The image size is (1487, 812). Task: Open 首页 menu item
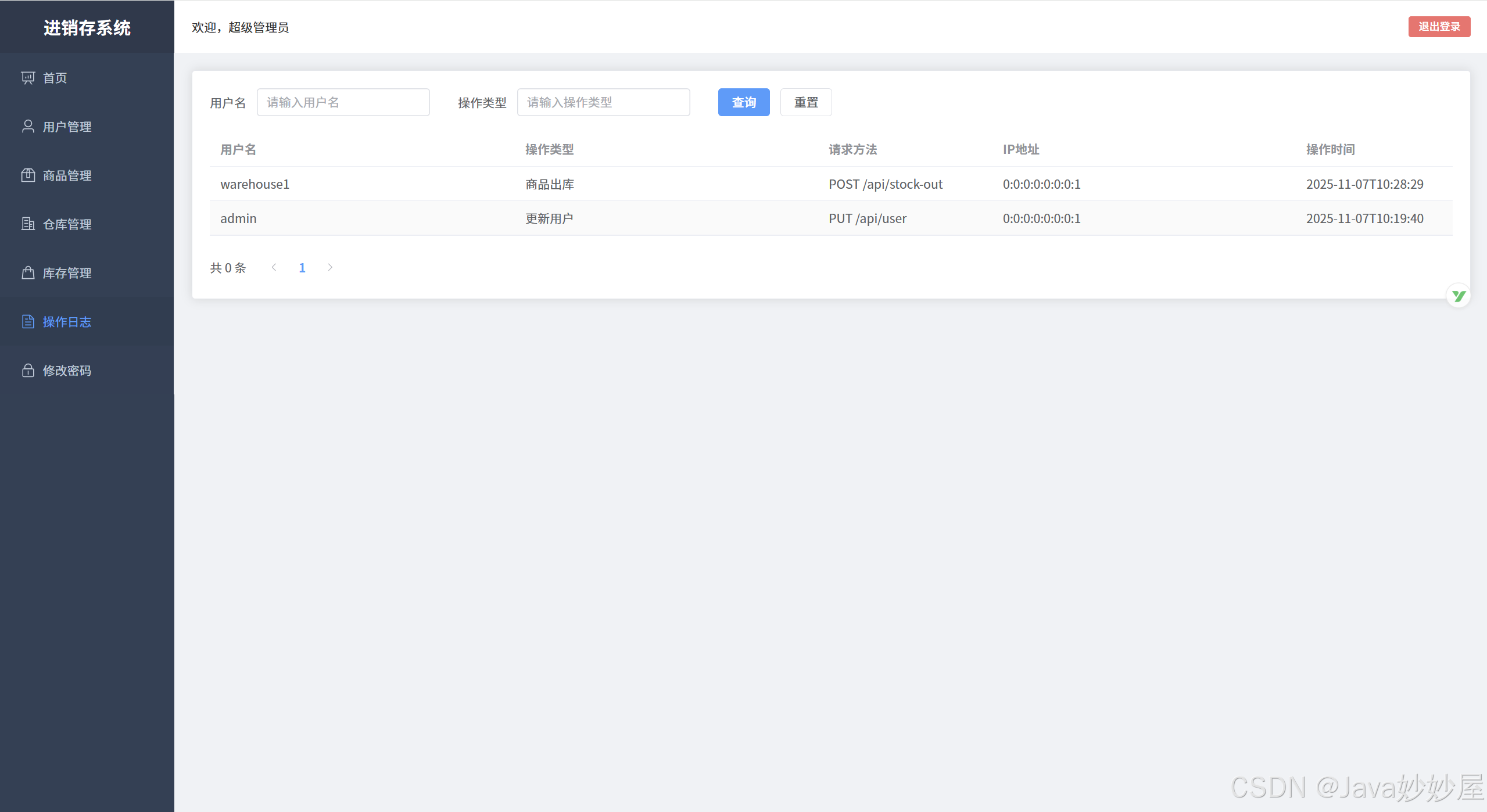[87, 78]
